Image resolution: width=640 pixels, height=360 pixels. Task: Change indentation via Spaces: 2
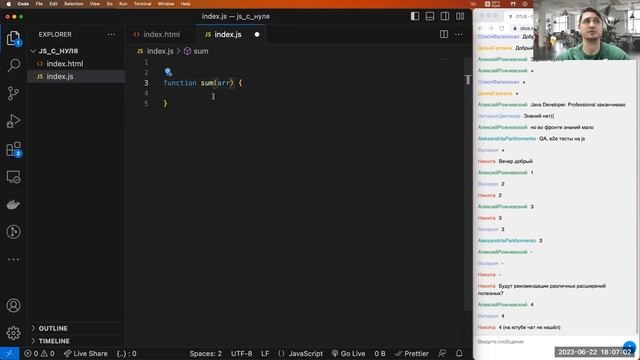click(205, 353)
